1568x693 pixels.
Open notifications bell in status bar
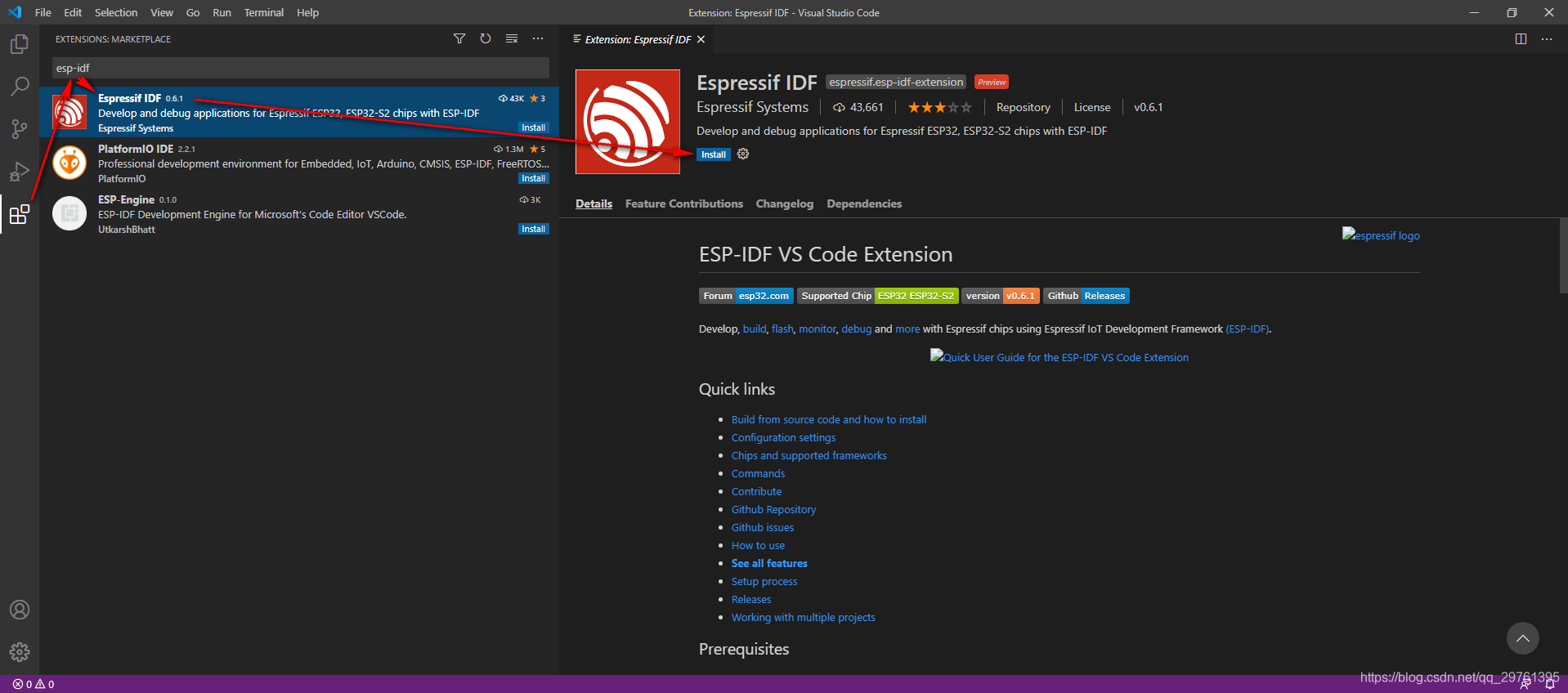1550,685
